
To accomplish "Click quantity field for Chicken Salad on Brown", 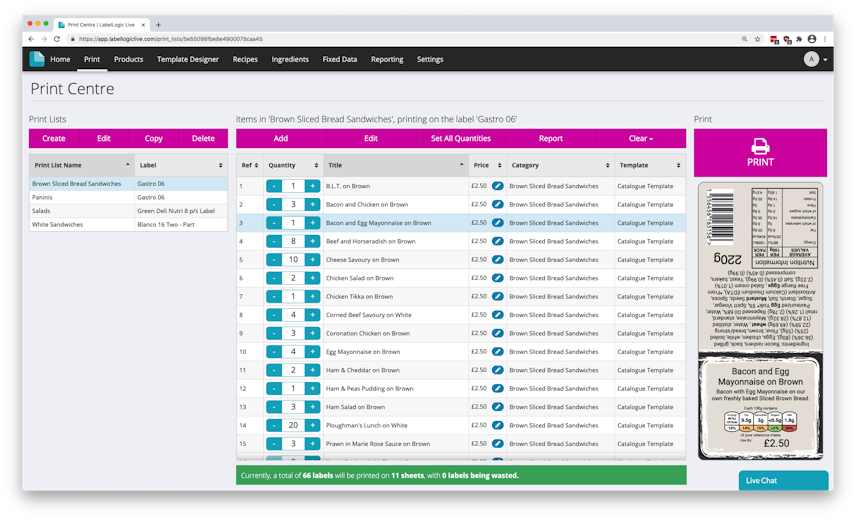I will point(293,278).
